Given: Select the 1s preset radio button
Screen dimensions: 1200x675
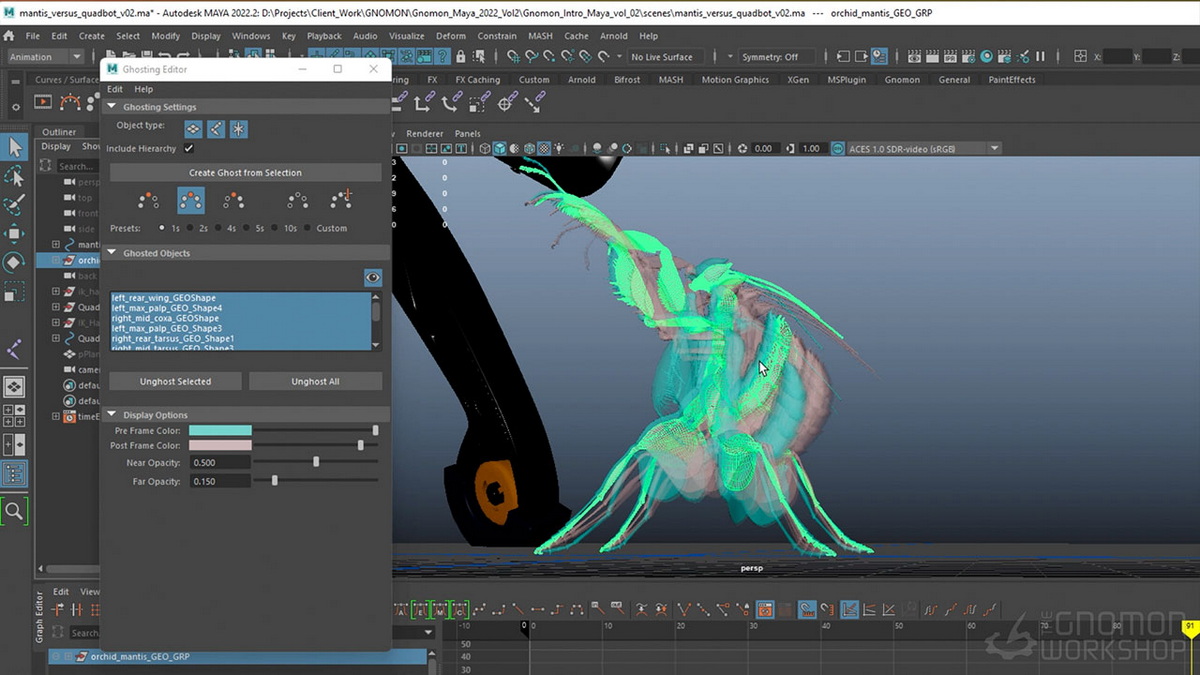Looking at the screenshot, I should click(162, 228).
